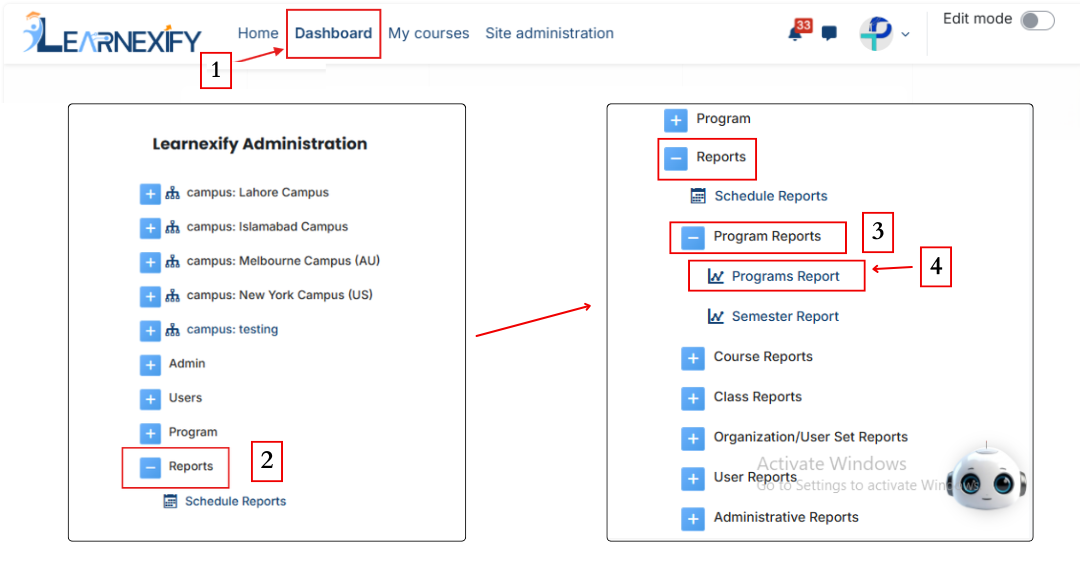Image resolution: width=1080 pixels, height=566 pixels.
Task: Expand the Course Reports node
Action: (x=693, y=358)
